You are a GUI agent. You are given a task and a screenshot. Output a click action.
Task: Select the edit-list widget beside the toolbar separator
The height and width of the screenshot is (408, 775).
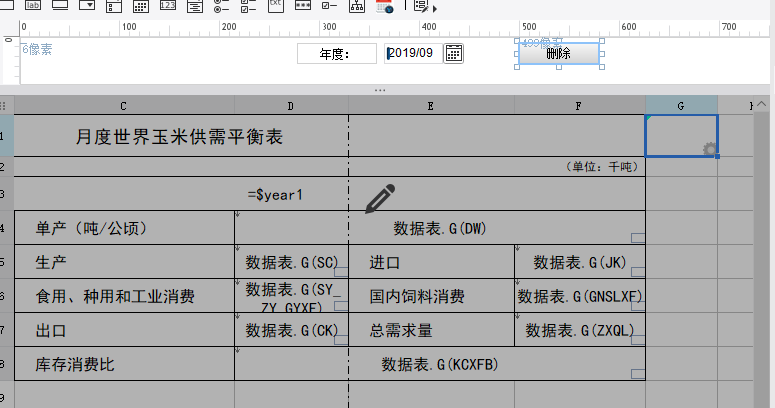click(x=421, y=6)
